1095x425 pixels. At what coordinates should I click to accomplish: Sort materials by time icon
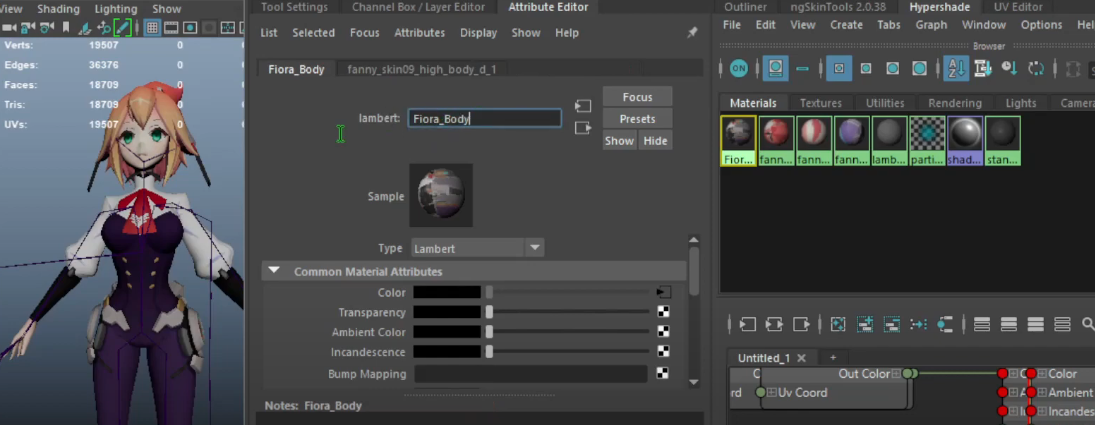pyautogui.click(x=1009, y=68)
